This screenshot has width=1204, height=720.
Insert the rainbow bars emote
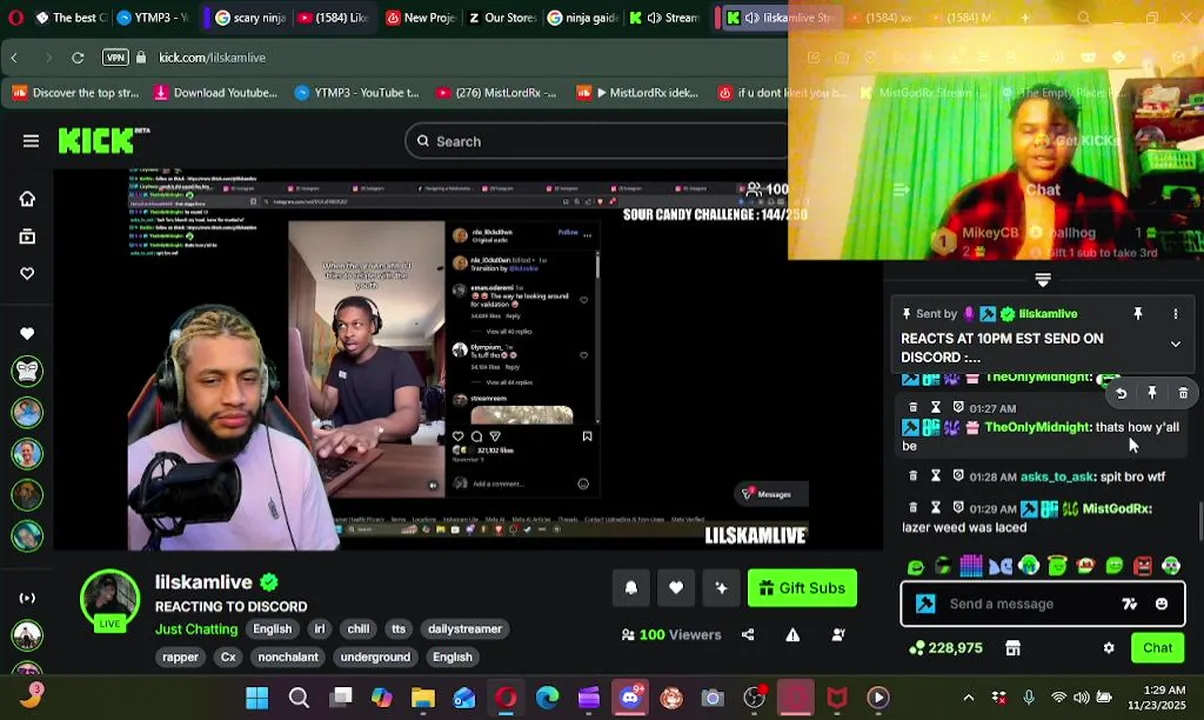pos(971,566)
